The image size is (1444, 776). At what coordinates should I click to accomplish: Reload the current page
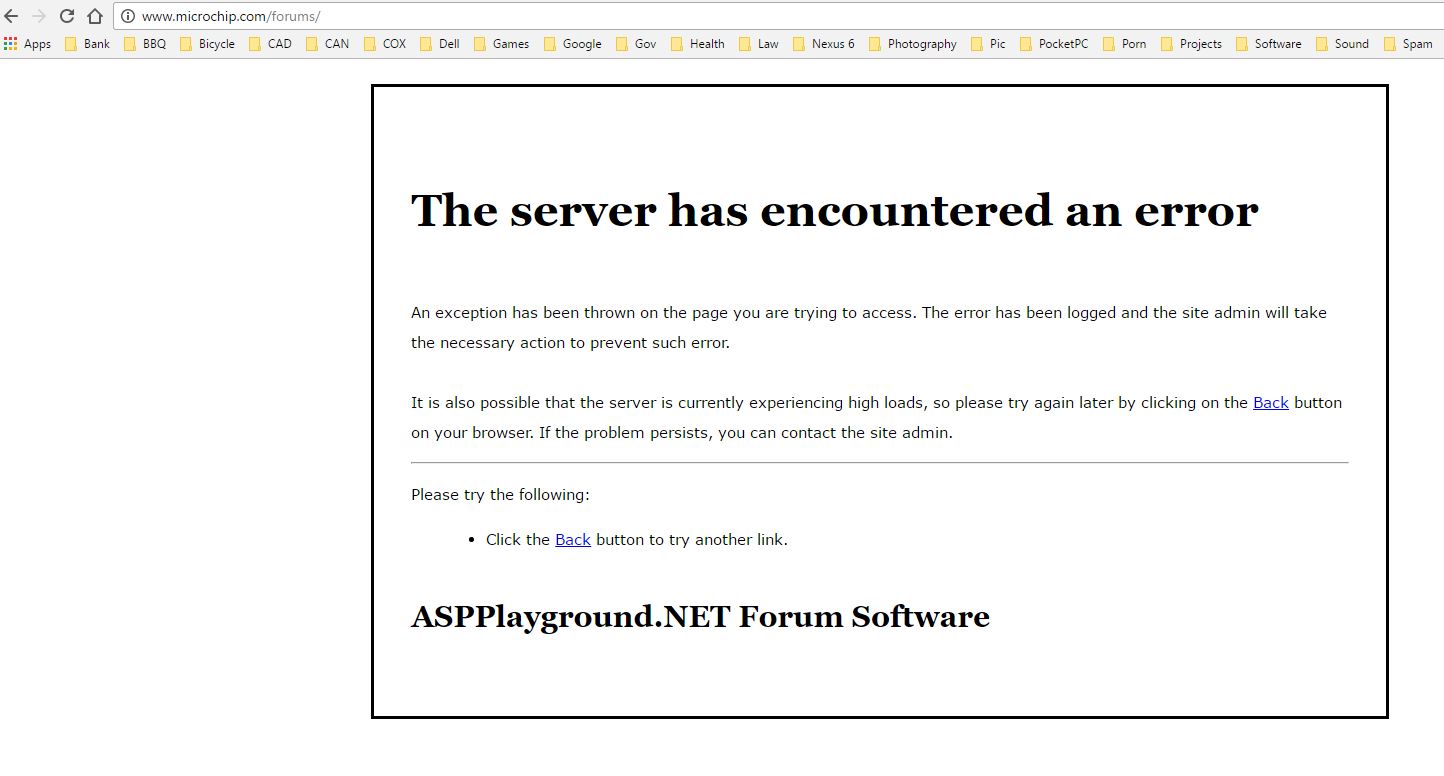click(66, 16)
